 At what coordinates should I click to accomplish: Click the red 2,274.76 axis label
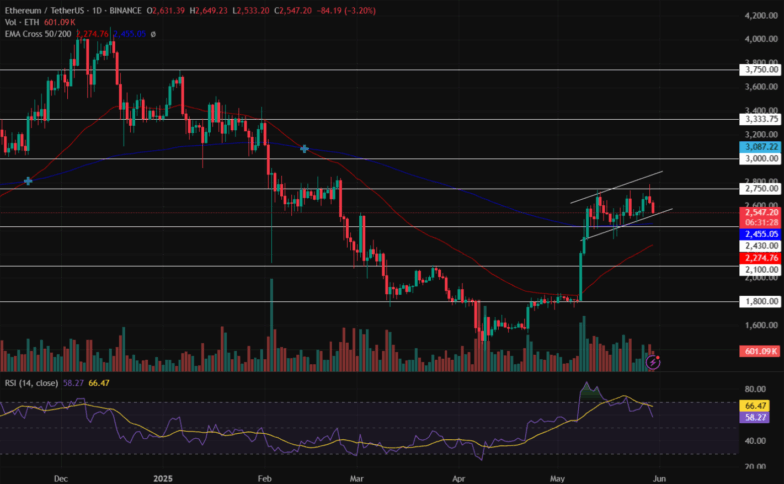760,258
